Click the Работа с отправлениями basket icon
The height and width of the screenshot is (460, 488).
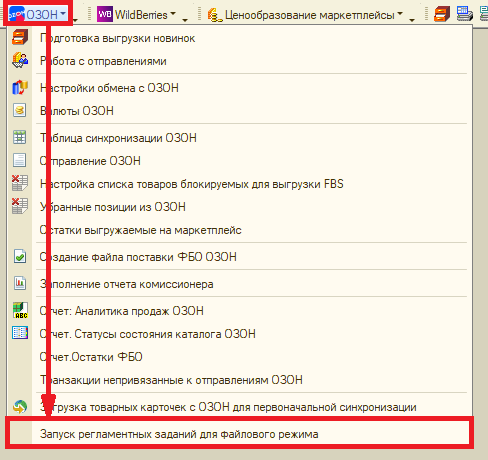click(x=20, y=60)
